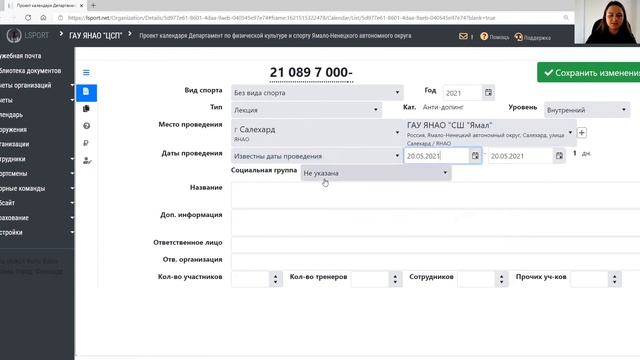Screen dimensions: 640x360
Task: Click the event code 21 089 7 000-
Action: [311, 72]
